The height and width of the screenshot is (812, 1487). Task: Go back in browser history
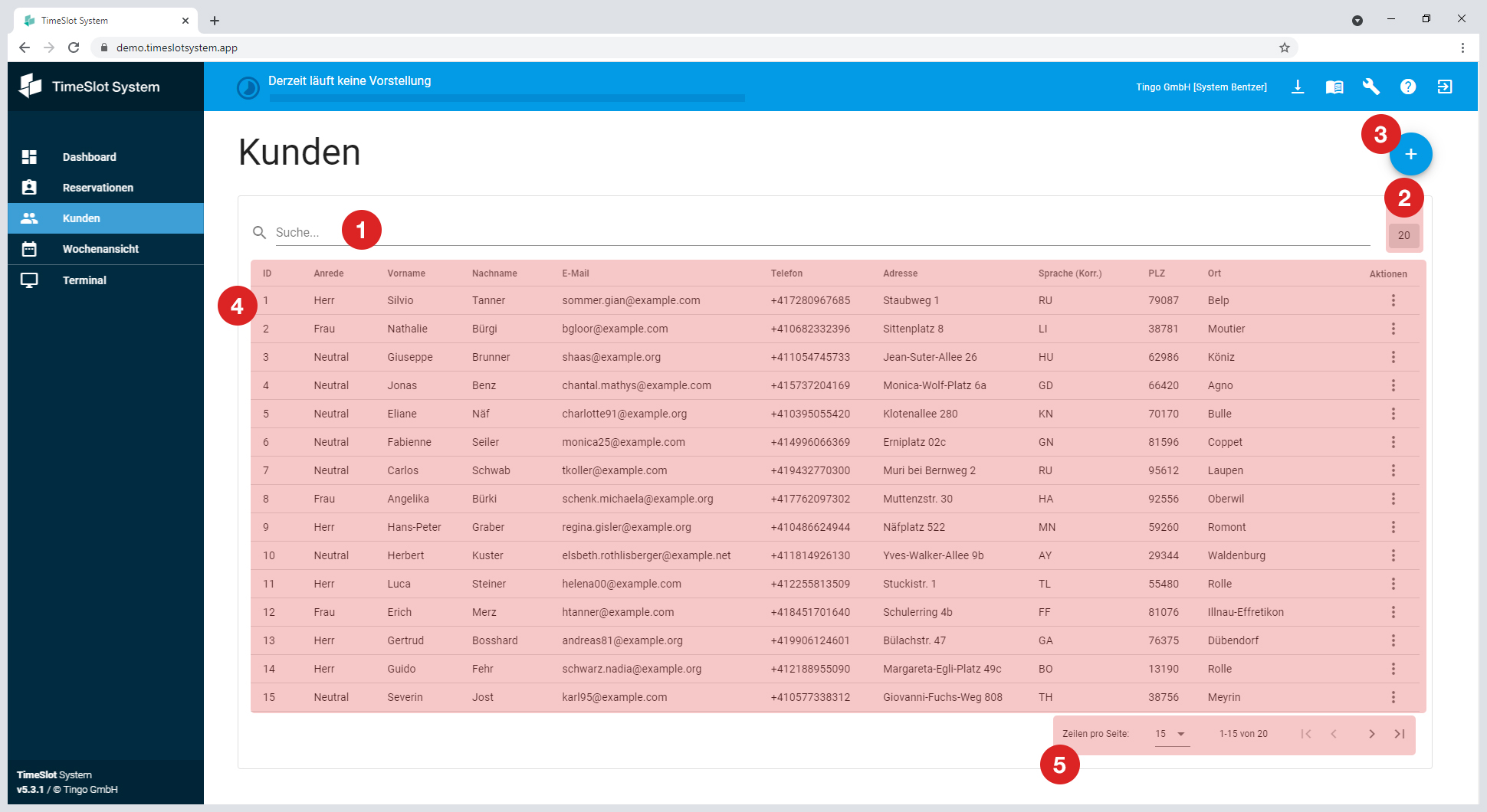click(25, 47)
